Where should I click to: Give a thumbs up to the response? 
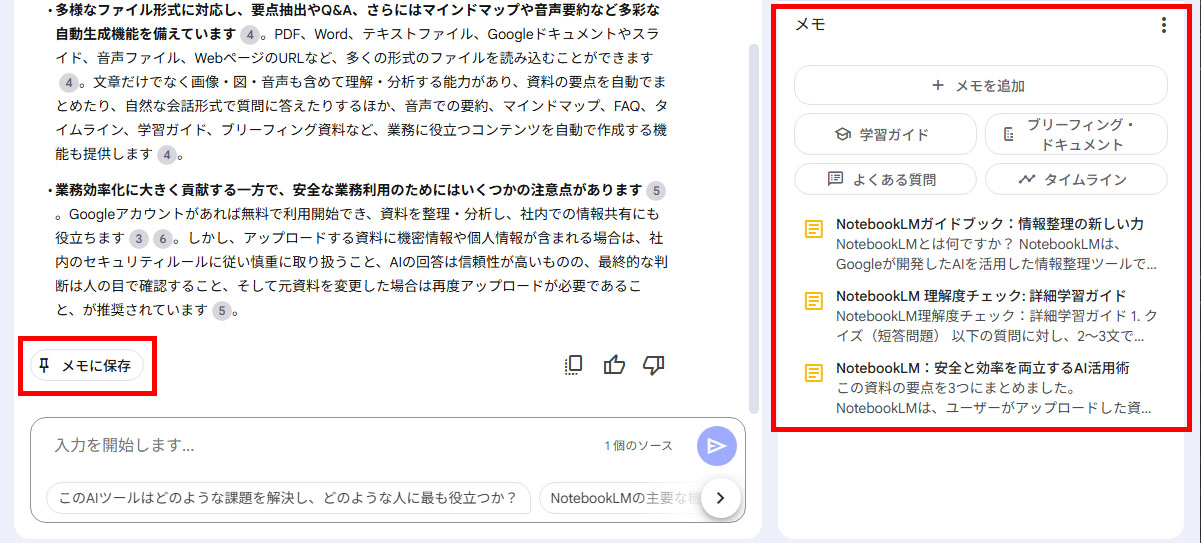pyautogui.click(x=614, y=365)
